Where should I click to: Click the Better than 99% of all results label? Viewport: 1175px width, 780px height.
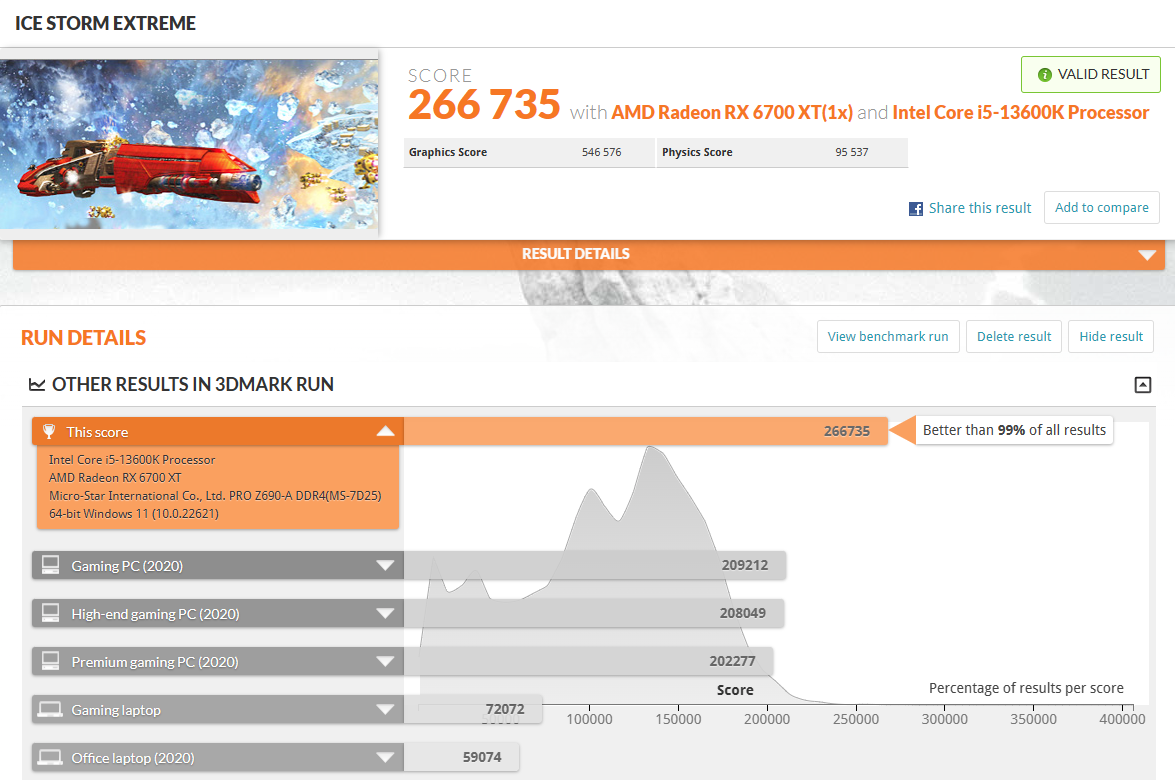click(x=1014, y=430)
